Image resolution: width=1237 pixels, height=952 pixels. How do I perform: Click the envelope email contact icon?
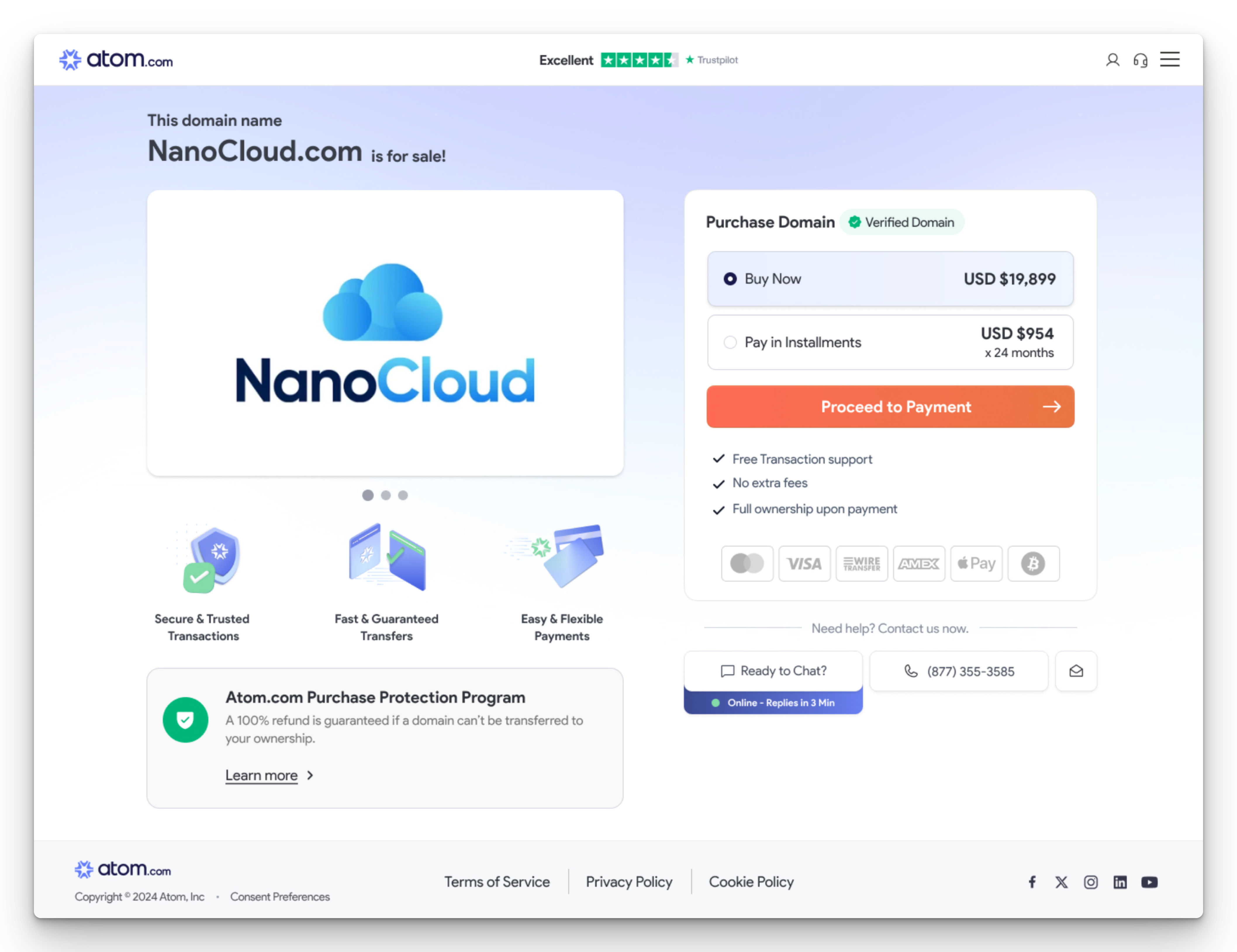pyautogui.click(x=1076, y=671)
